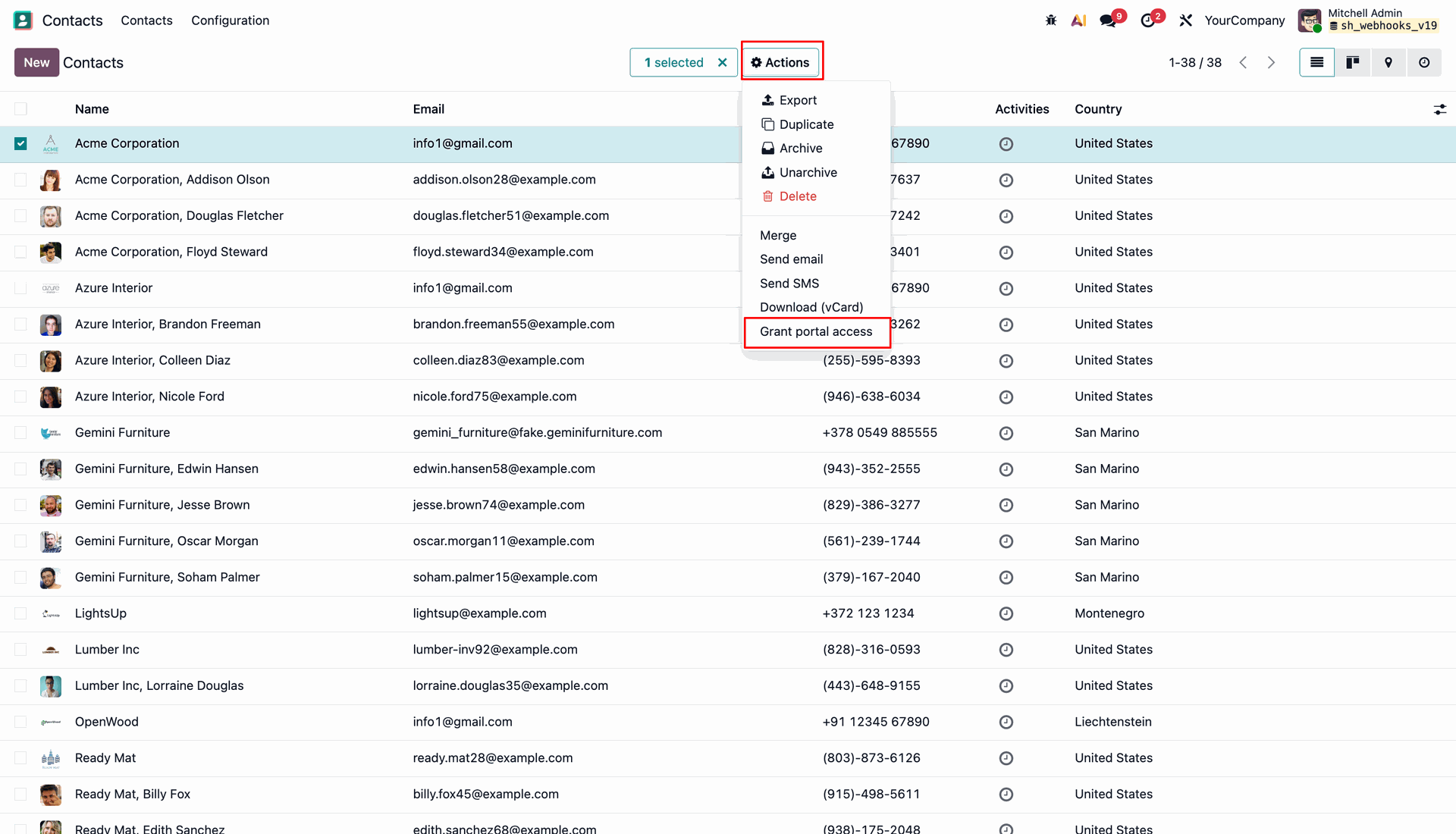Image resolution: width=1456 pixels, height=834 pixels.
Task: Open the conversations chat bubble icon
Action: [1109, 20]
